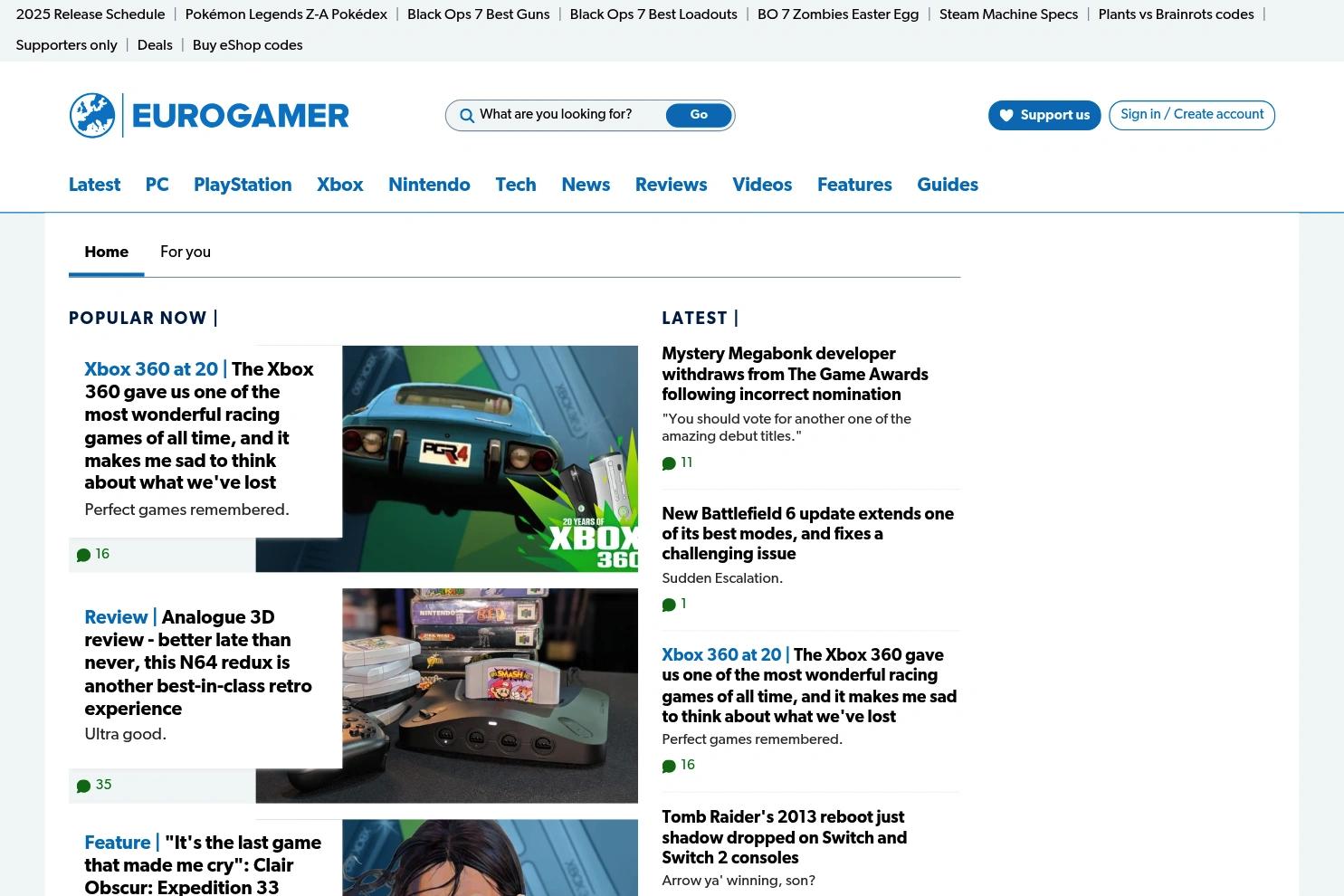Open comments bubble for Megabonk article
Screen dimensions: 1344x896
click(669, 463)
